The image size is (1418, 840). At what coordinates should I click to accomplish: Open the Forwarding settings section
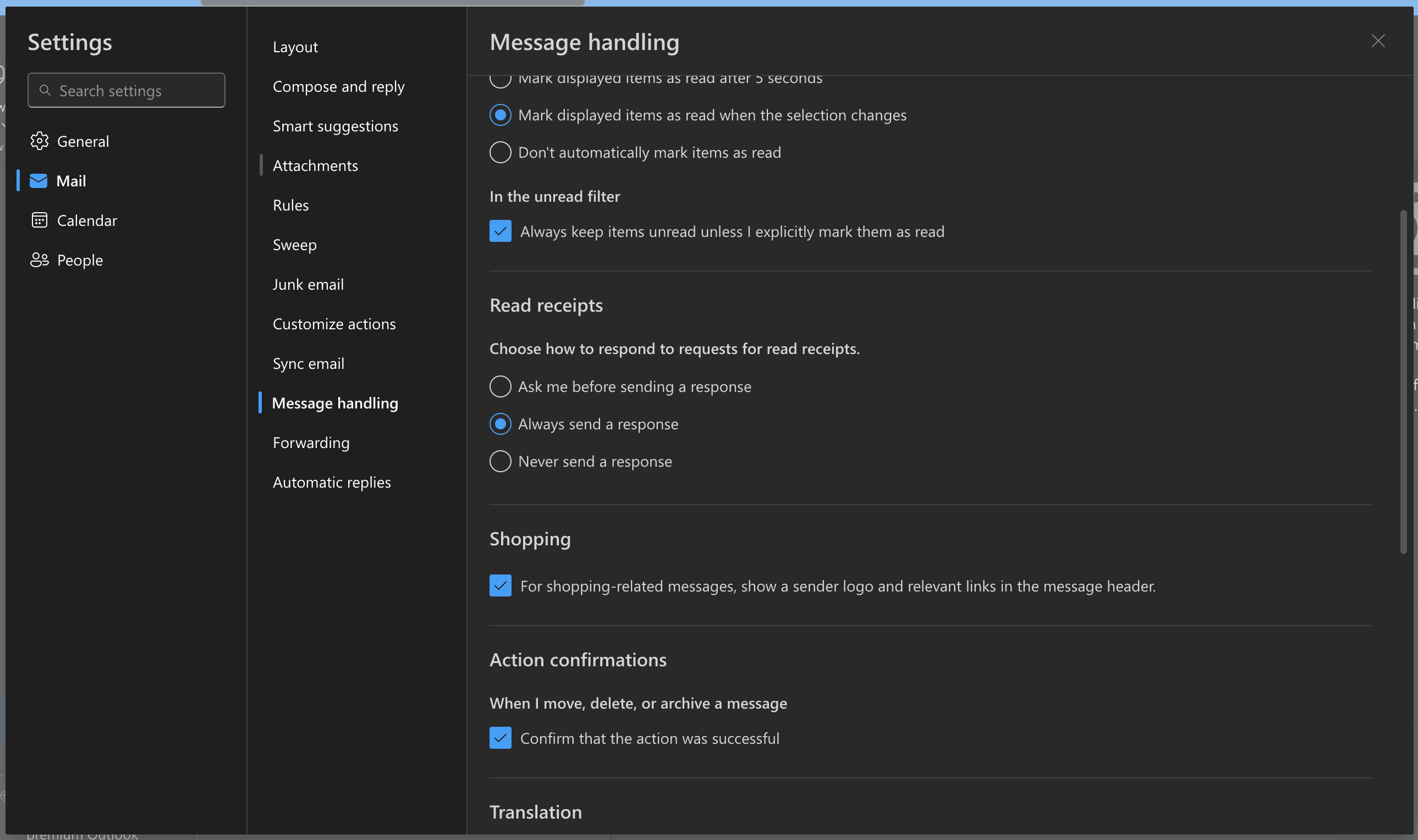(x=311, y=442)
